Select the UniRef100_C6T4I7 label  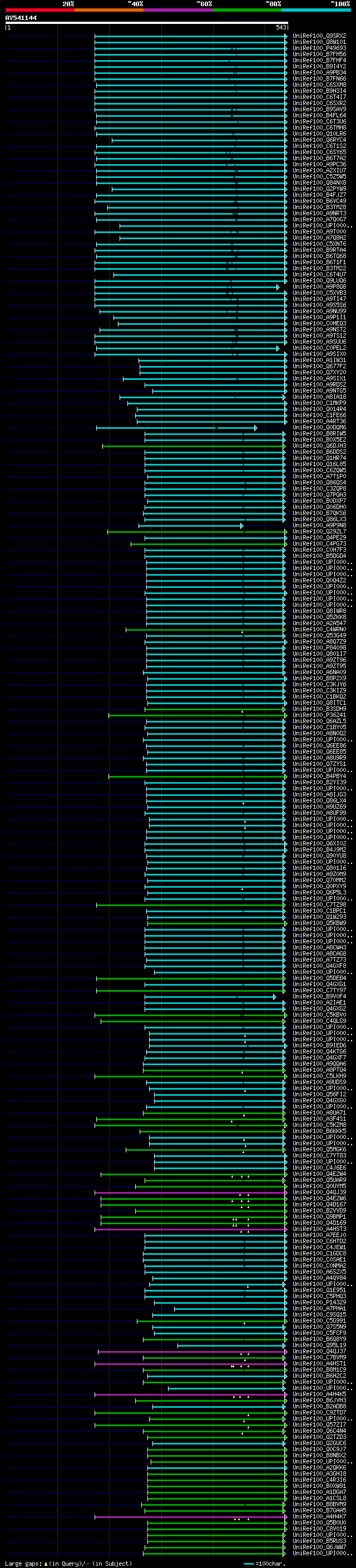click(319, 97)
